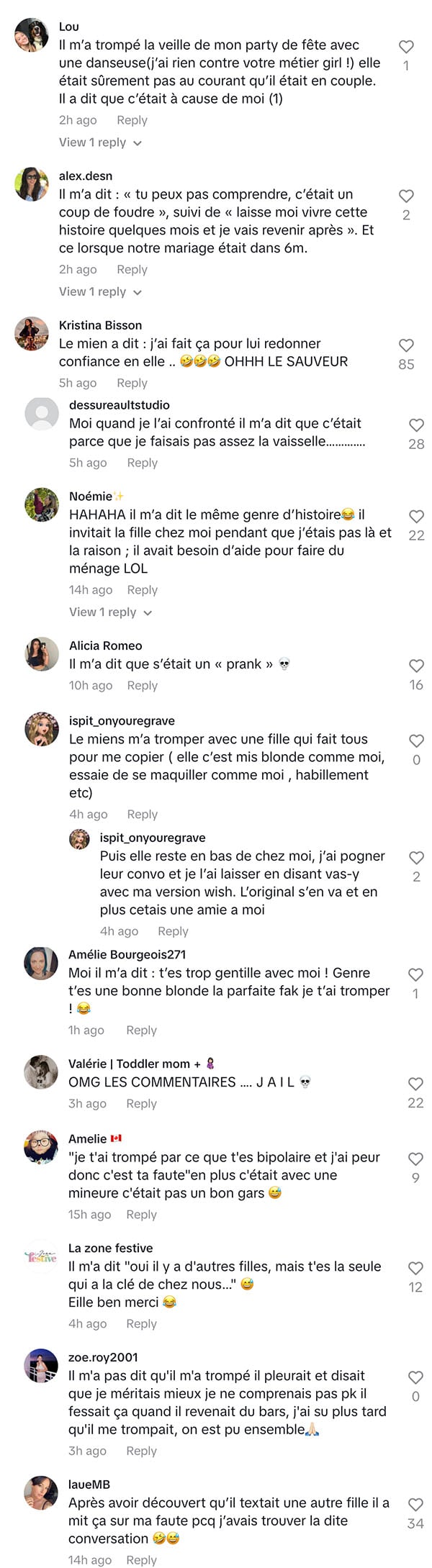Tap the heart next to laueMB's comment
This screenshot has height=1568, width=432.
click(415, 1504)
